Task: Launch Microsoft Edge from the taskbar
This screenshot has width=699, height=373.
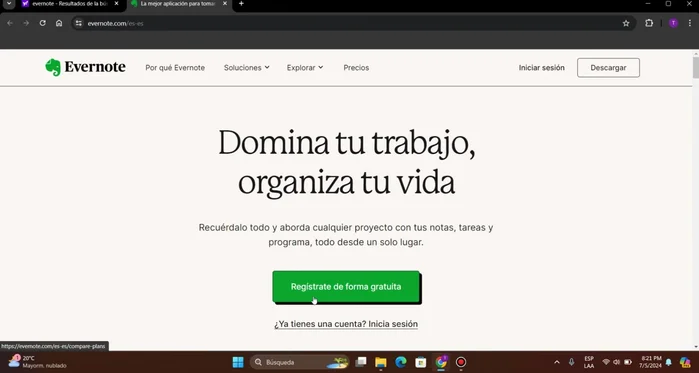Action: (401, 362)
